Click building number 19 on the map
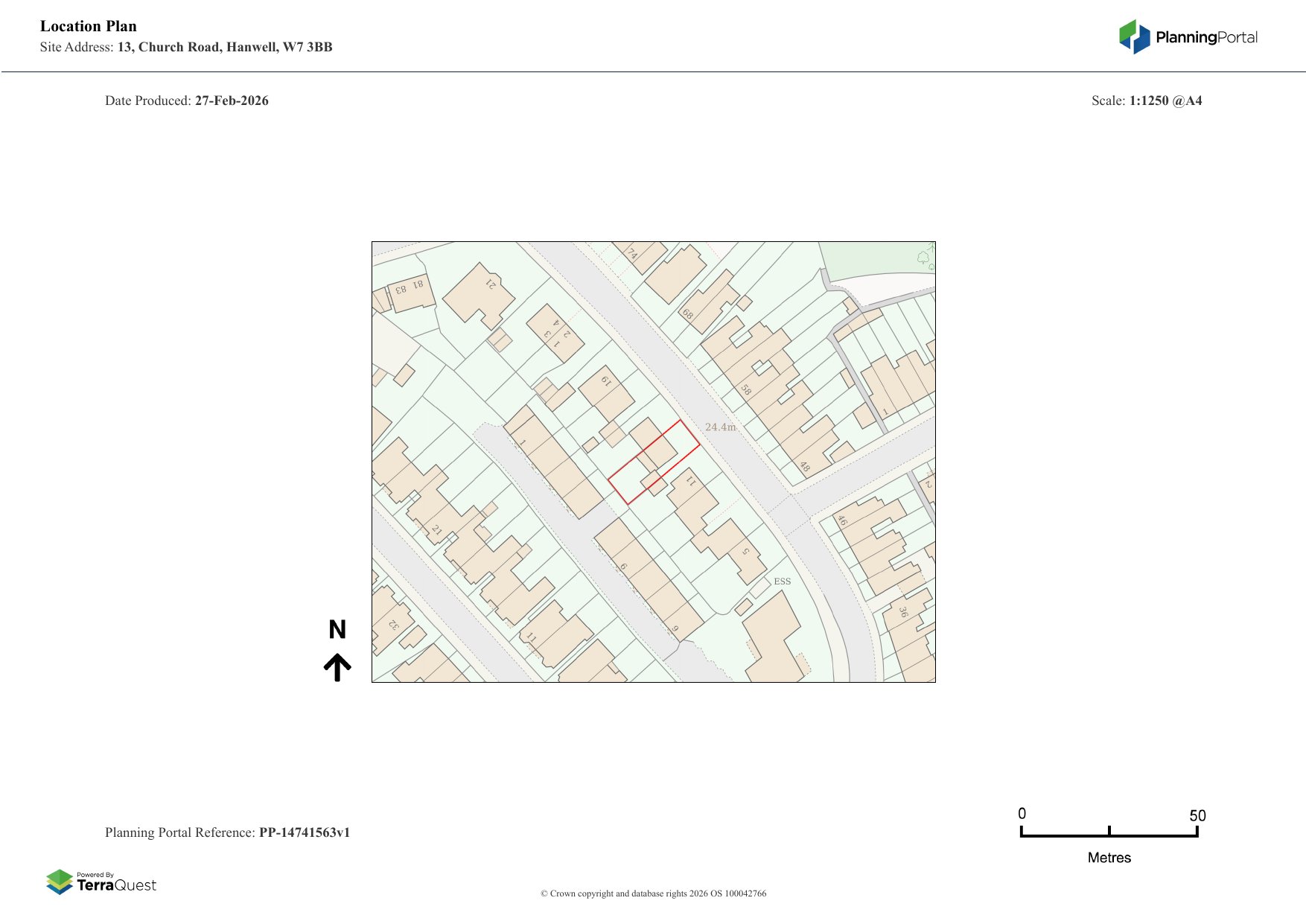This screenshot has height=924, width=1306. (606, 381)
